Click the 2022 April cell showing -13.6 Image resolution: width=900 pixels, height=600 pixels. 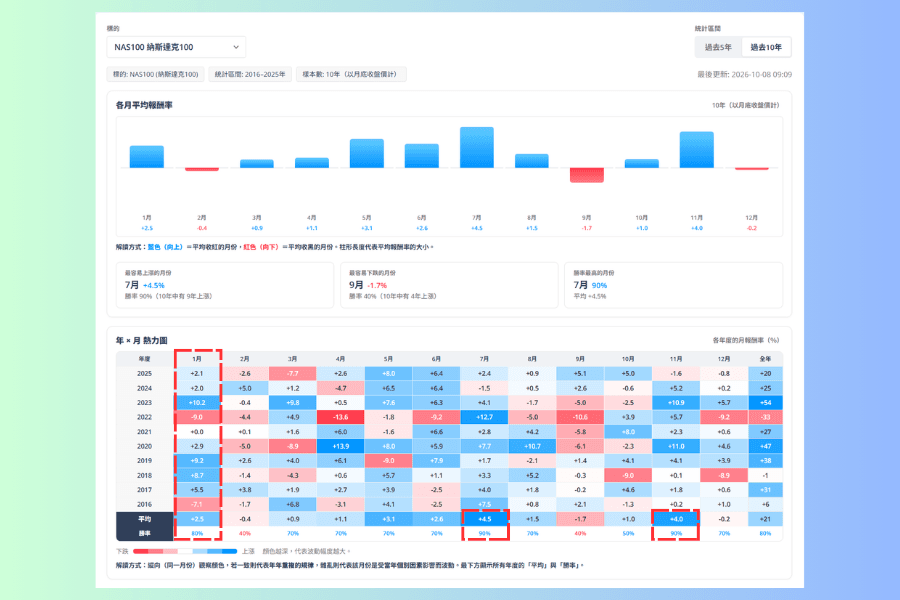pyautogui.click(x=340, y=417)
